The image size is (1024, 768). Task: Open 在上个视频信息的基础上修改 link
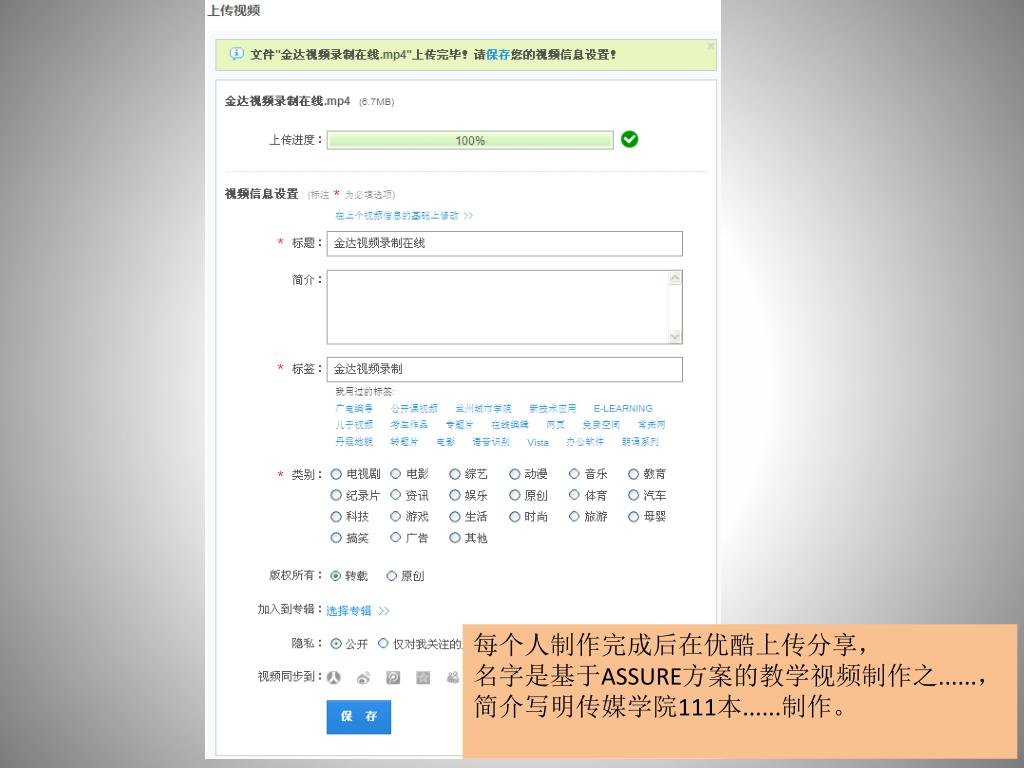(x=404, y=216)
